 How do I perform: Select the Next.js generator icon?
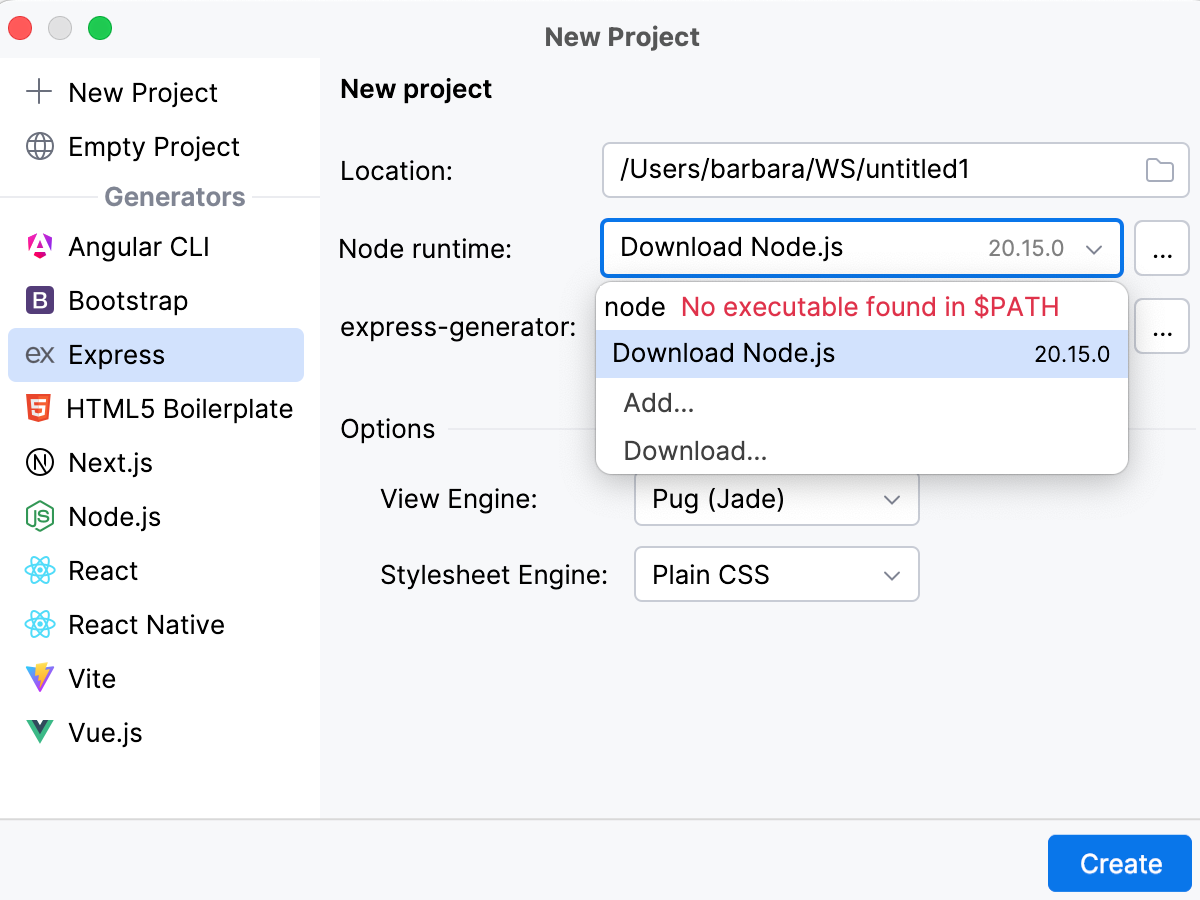pos(40,463)
